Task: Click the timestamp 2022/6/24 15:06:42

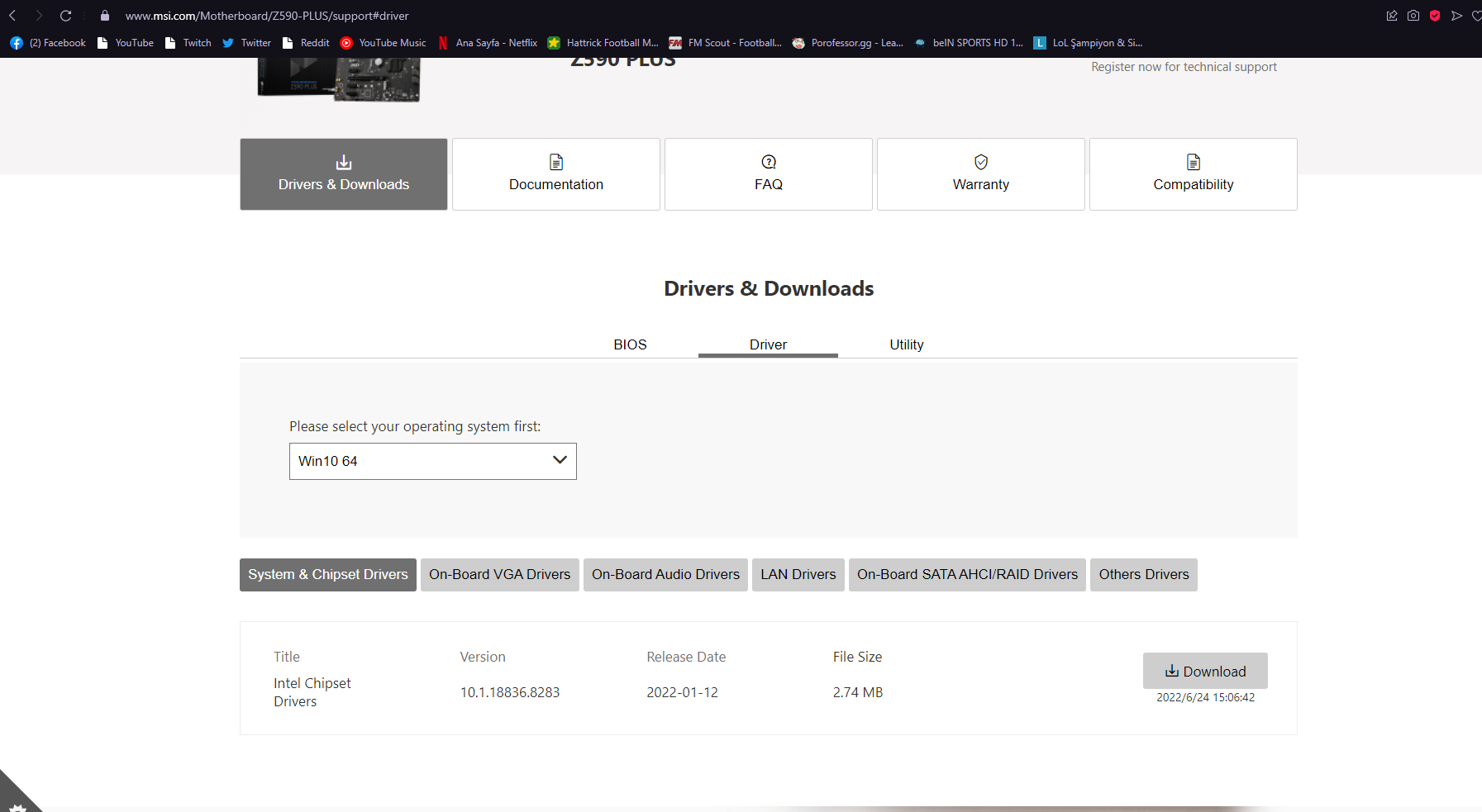Action: pyautogui.click(x=1205, y=697)
